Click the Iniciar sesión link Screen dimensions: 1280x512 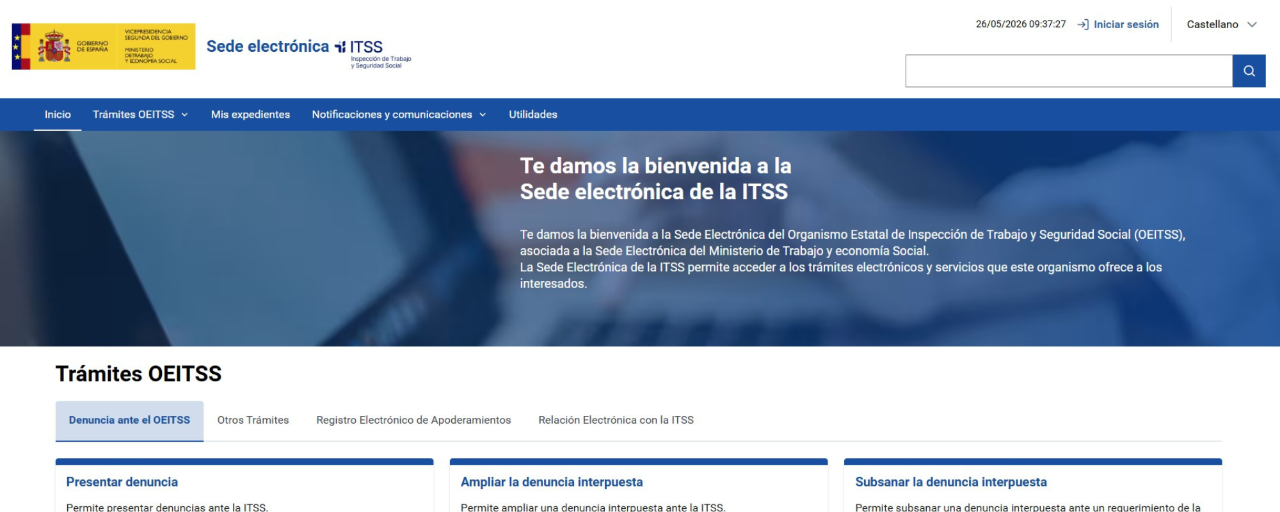(x=1126, y=24)
